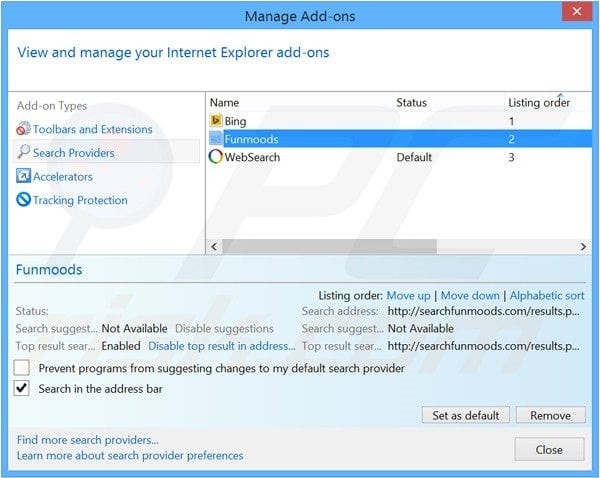Select the Funmoods row name
Screen dimensions: 600x478
click(x=251, y=139)
